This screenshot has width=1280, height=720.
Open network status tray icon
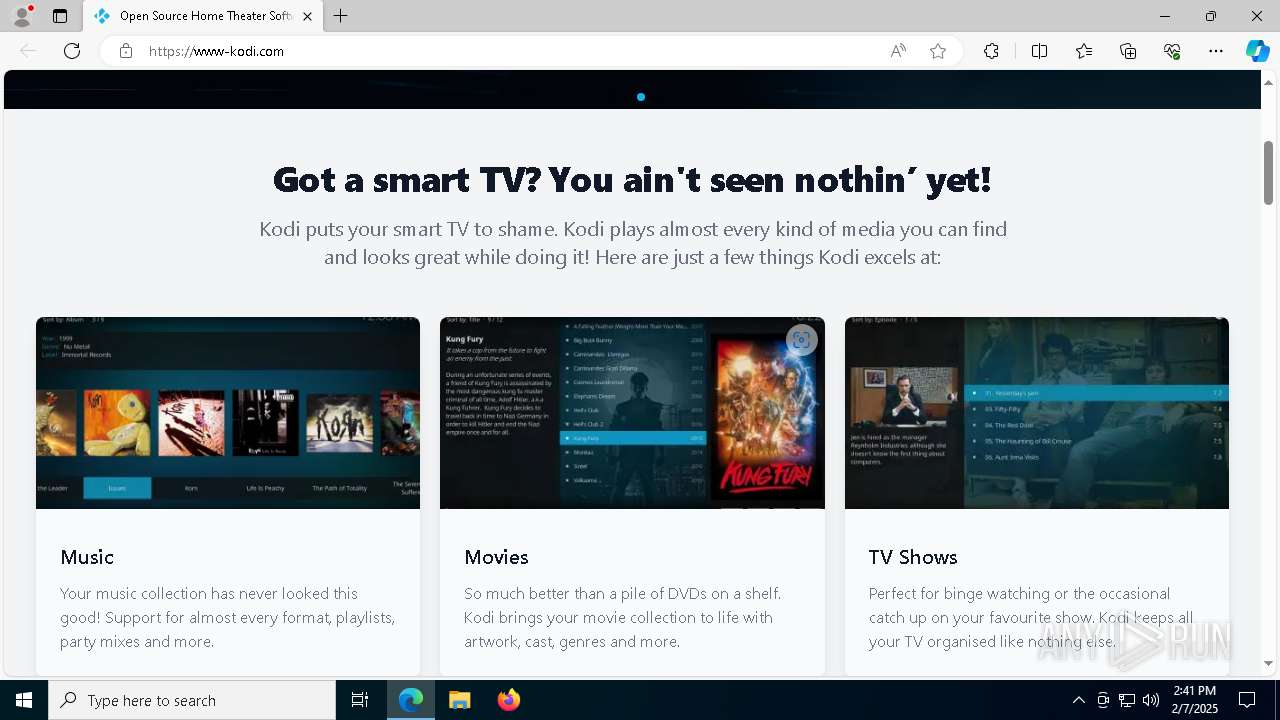coord(1127,700)
